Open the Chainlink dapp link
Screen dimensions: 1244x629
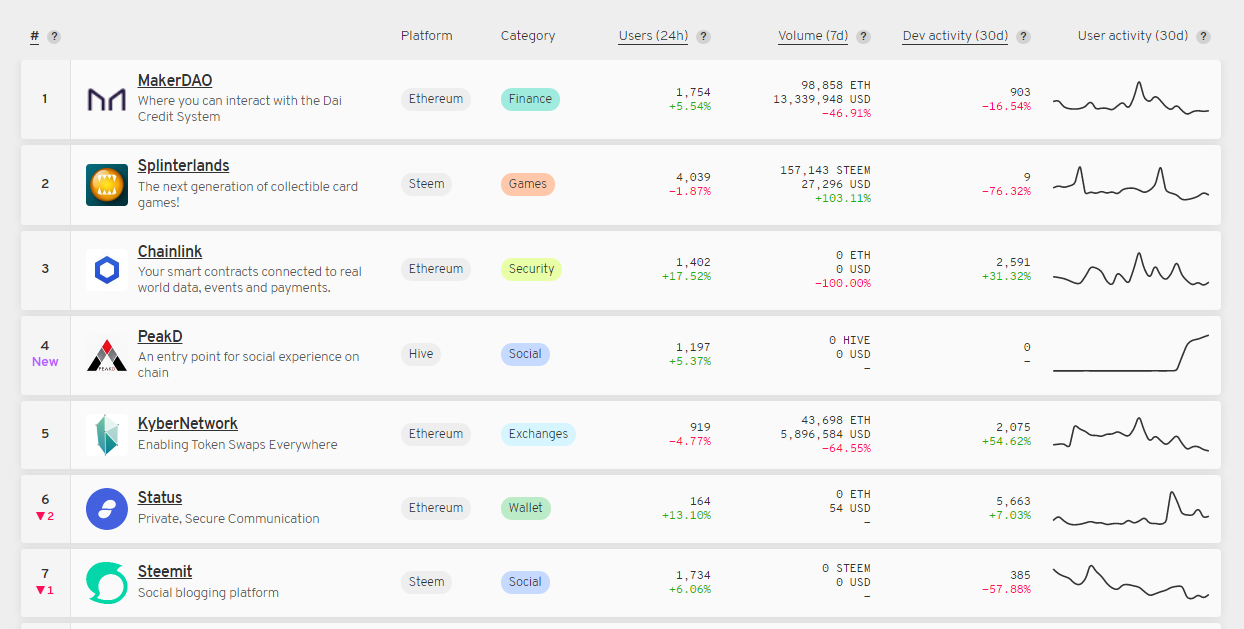[x=170, y=251]
